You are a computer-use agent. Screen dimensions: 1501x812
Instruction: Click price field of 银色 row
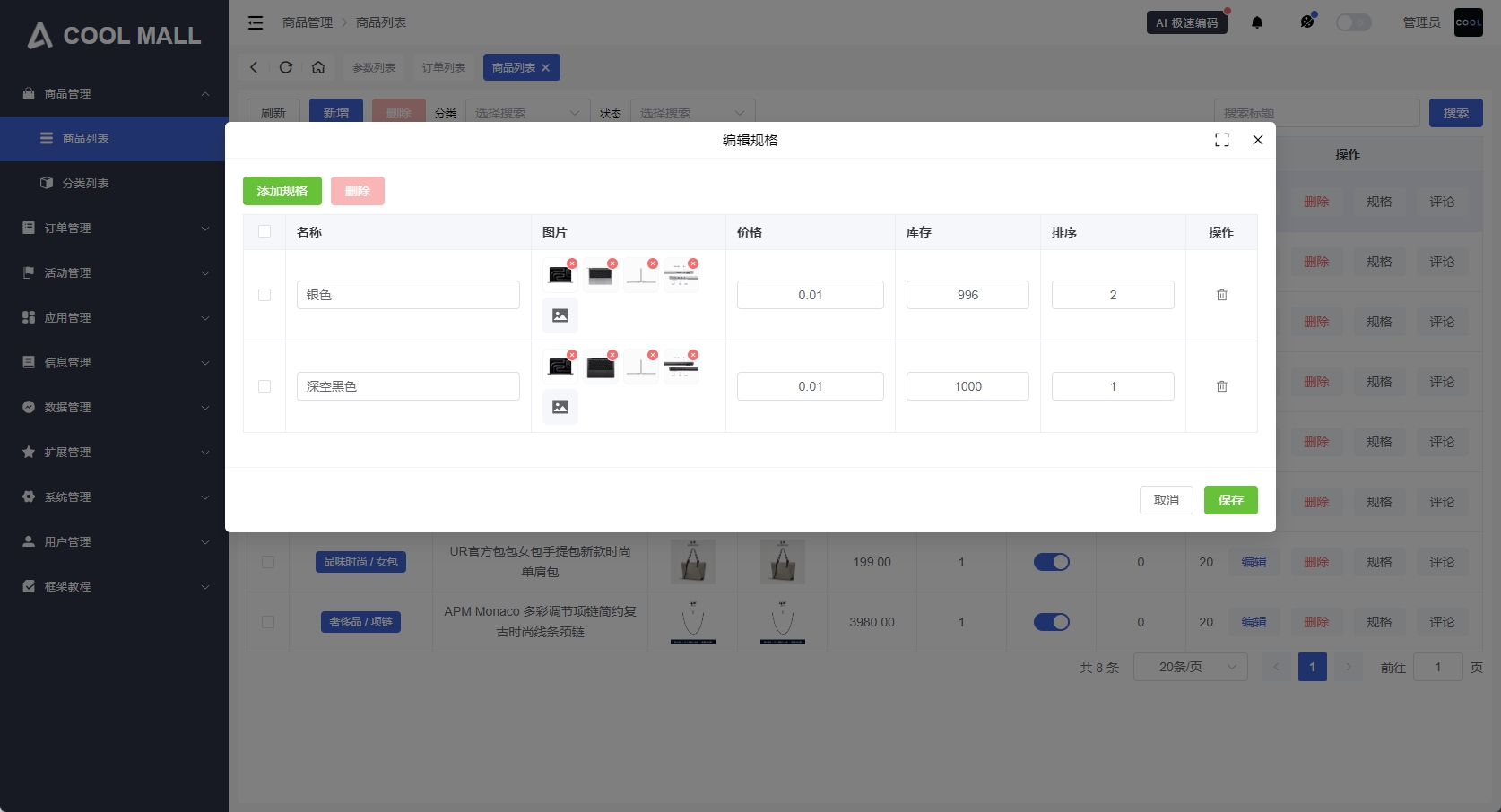point(811,295)
